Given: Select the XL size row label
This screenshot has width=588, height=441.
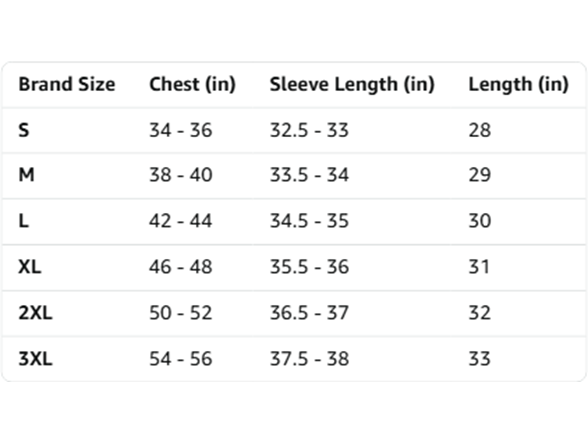Looking at the screenshot, I should [x=30, y=267].
